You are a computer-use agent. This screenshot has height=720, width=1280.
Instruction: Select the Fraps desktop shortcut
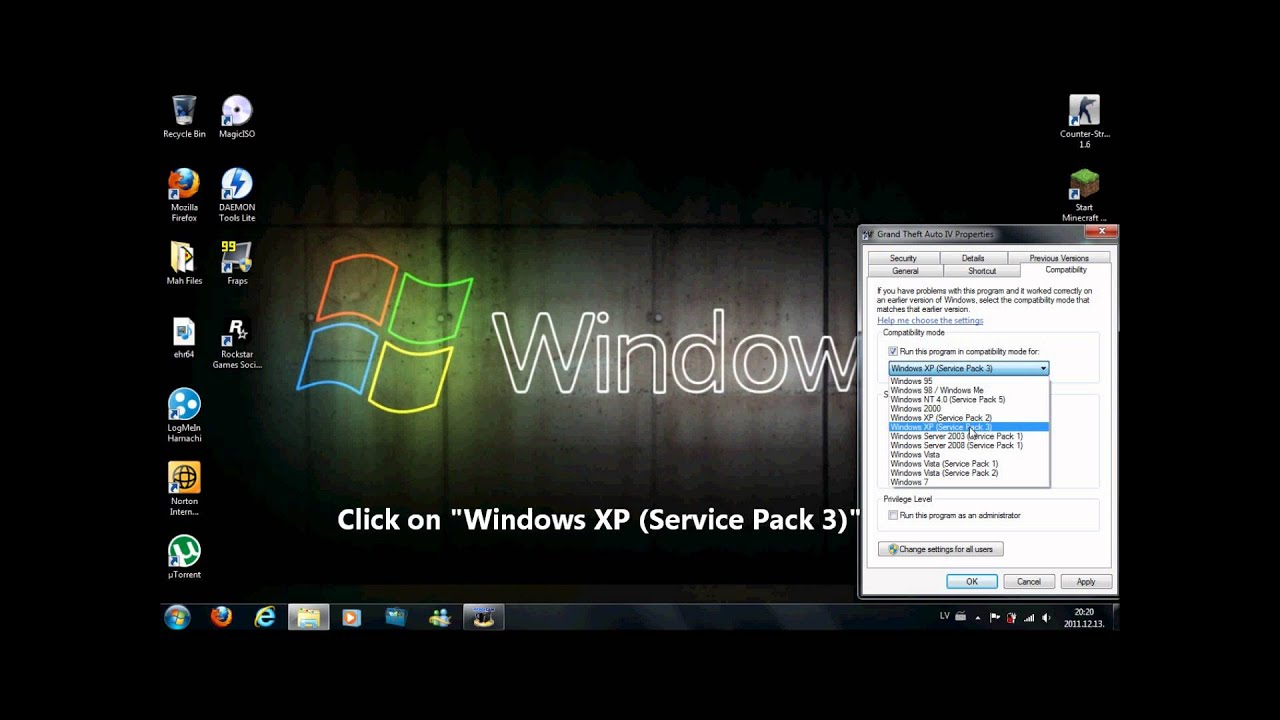click(x=237, y=263)
